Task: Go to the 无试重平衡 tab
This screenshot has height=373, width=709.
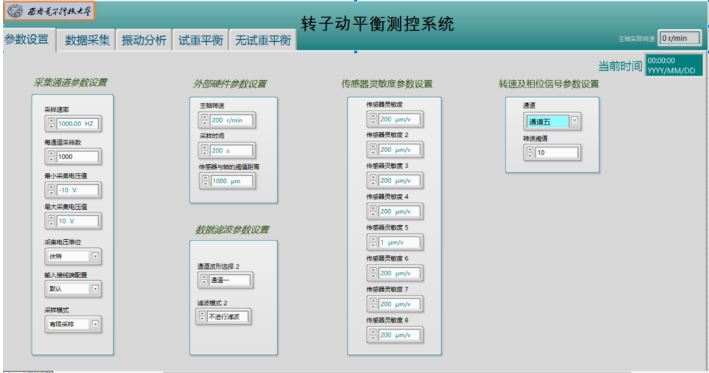Action: [x=263, y=40]
